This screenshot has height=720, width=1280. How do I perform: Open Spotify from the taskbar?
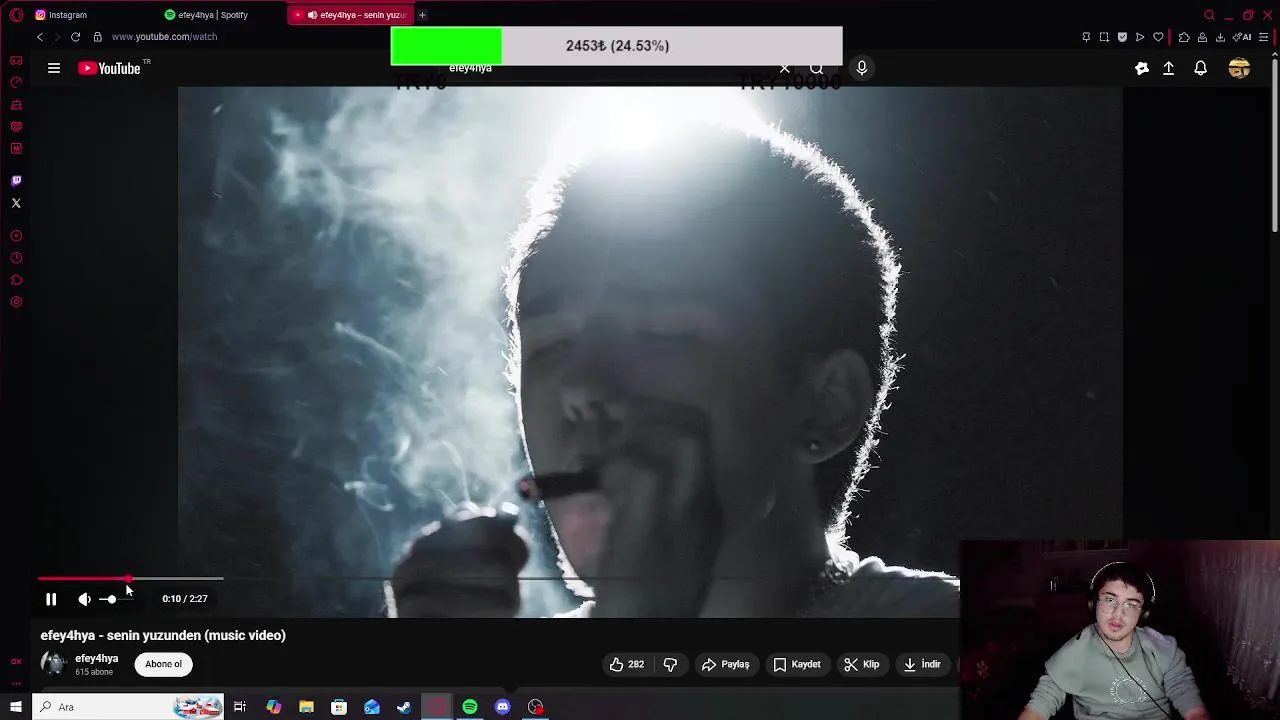coord(470,707)
